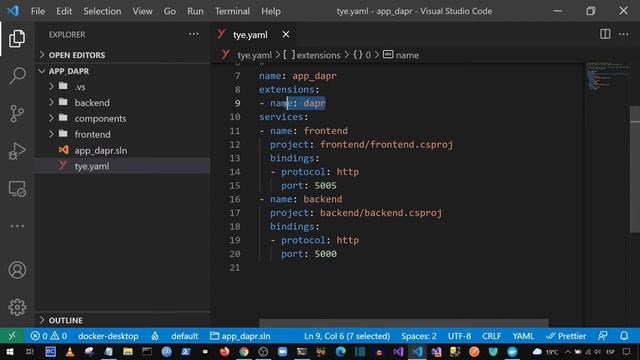Change file encoding UTF-8
The height and width of the screenshot is (360, 640).
pos(459,336)
